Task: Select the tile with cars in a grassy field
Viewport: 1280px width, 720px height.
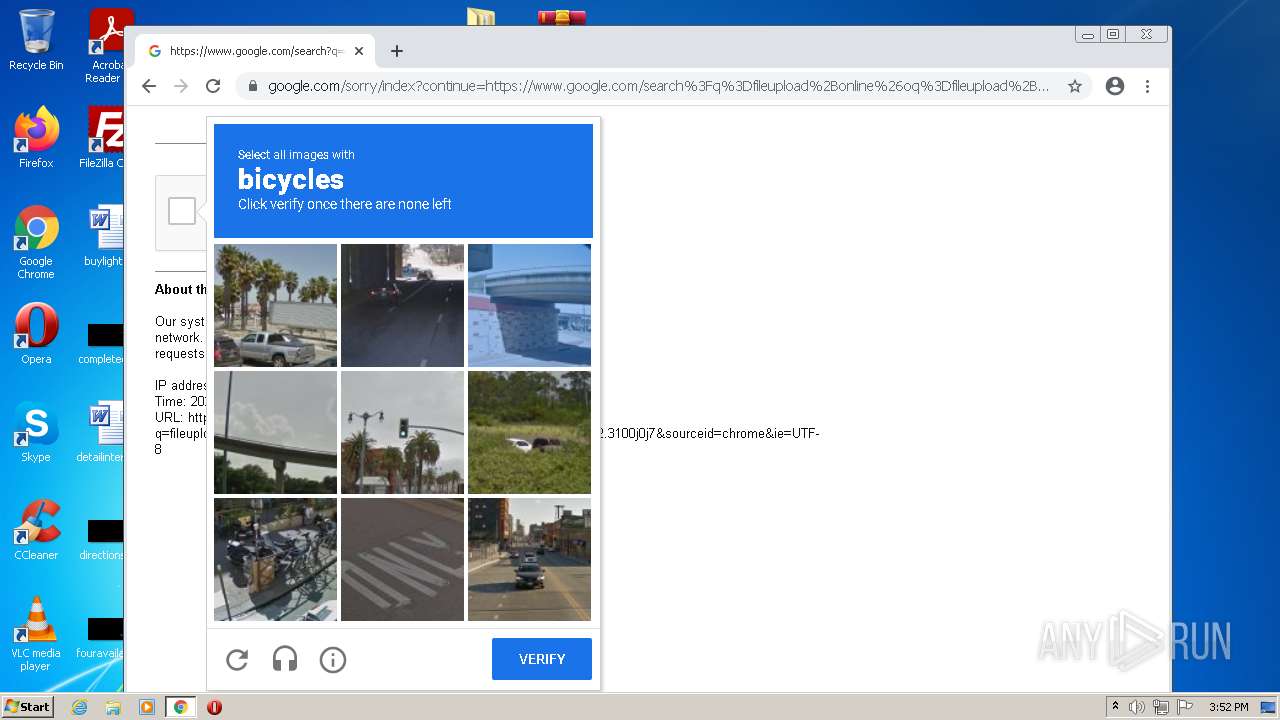Action: 529,432
